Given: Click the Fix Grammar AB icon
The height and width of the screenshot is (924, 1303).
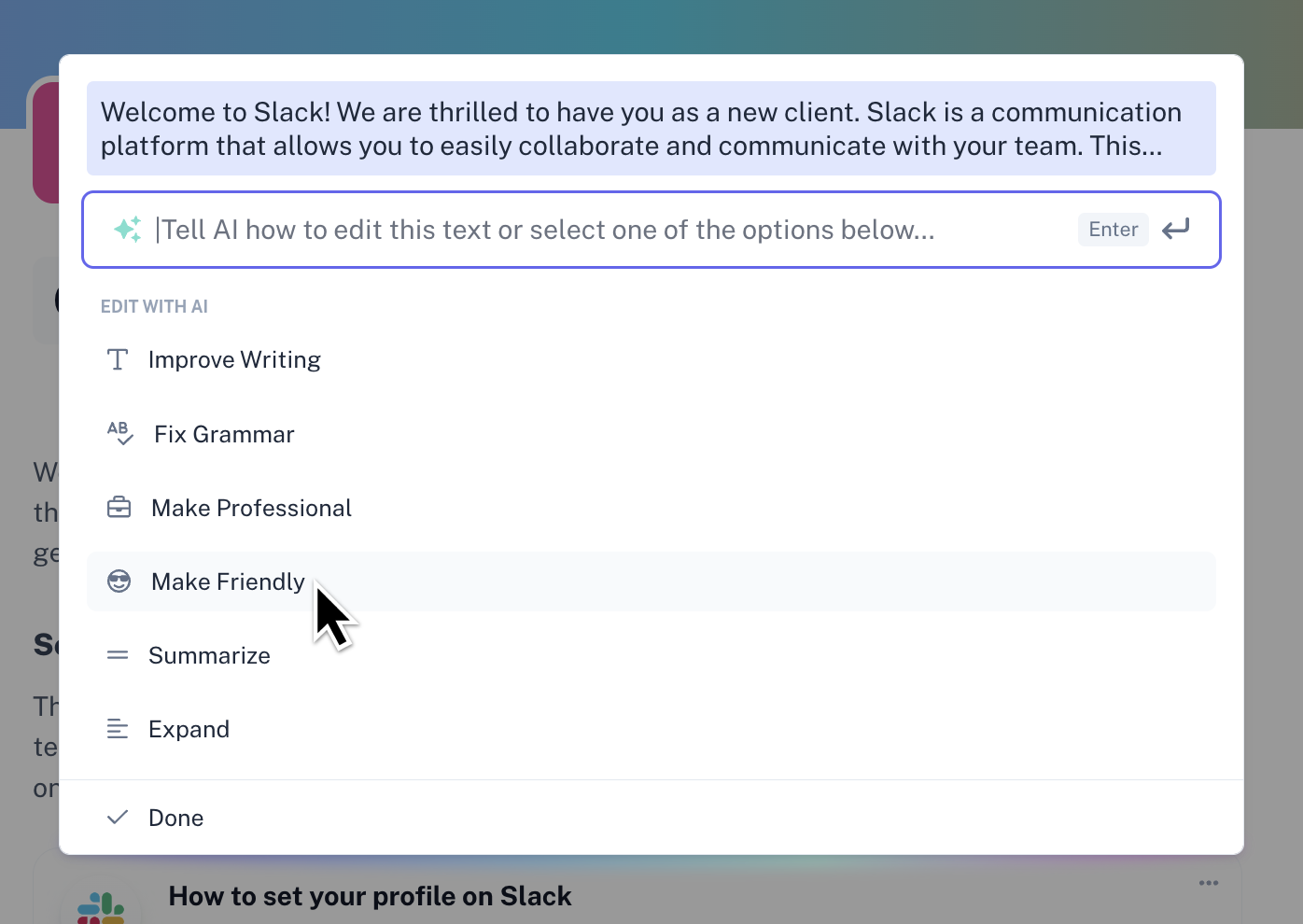Looking at the screenshot, I should pos(120,432).
